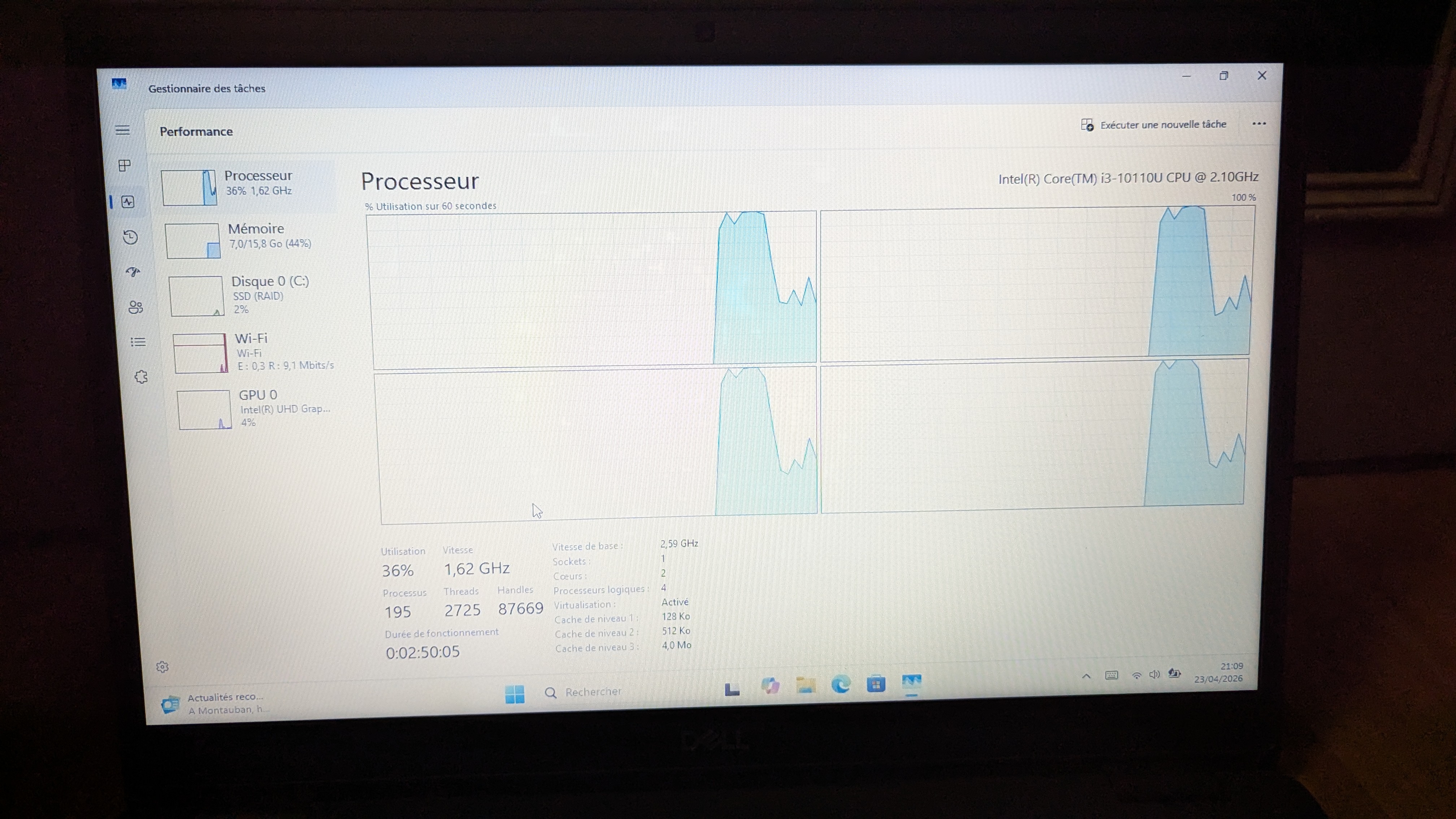Open the App history page icon
The width and height of the screenshot is (1456, 819).
click(x=131, y=237)
